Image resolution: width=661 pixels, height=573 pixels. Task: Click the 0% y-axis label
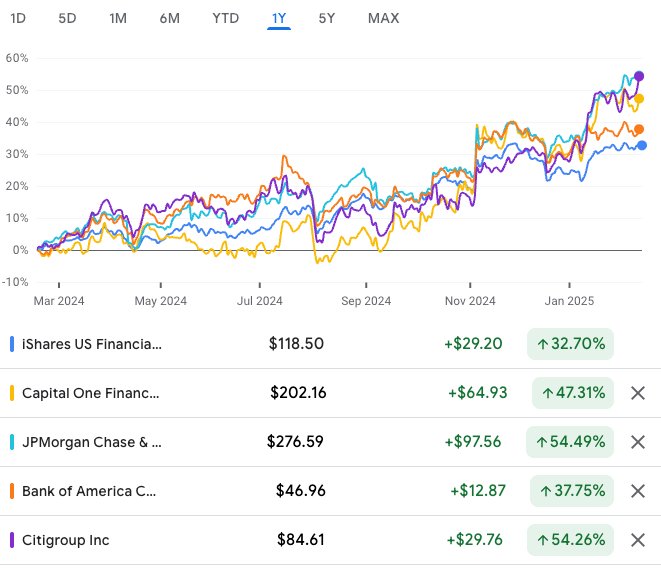(x=21, y=250)
